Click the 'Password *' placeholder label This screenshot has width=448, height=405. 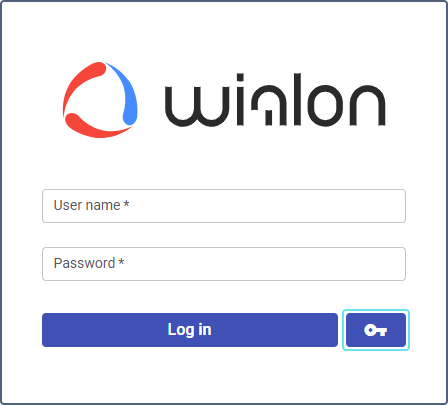pos(89,263)
